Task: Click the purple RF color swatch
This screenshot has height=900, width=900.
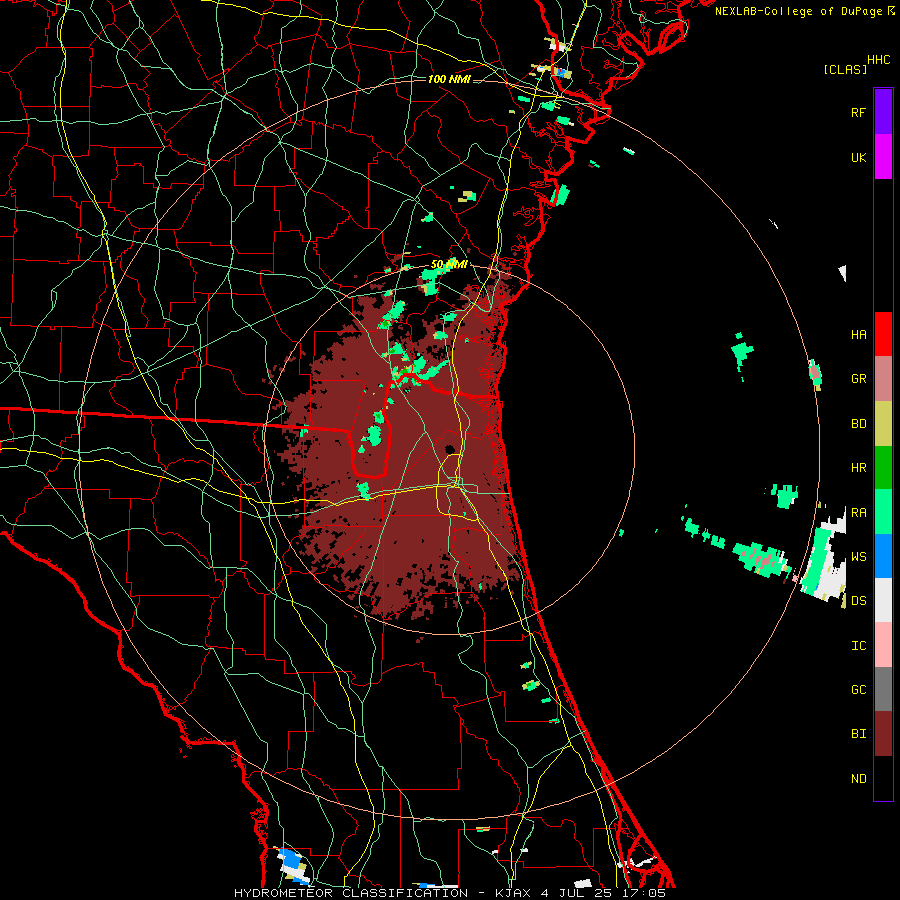Action: [x=883, y=112]
